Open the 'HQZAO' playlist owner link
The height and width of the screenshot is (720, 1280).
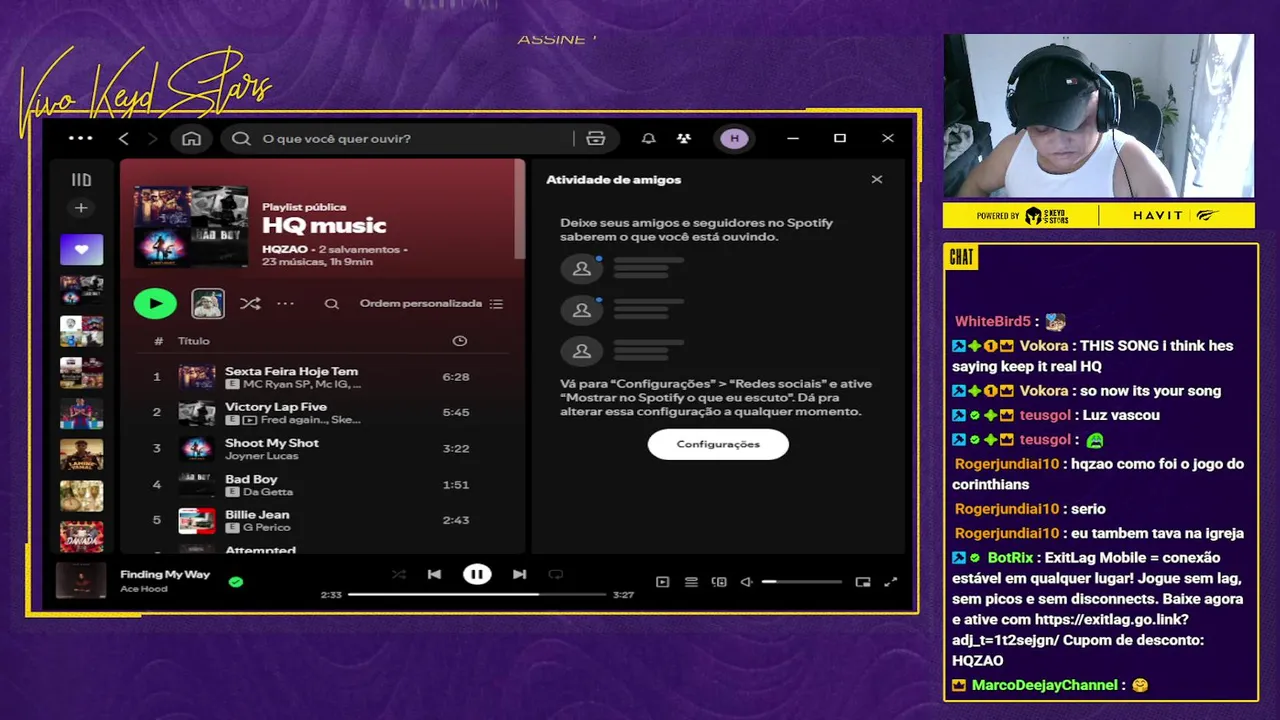pyautogui.click(x=285, y=249)
